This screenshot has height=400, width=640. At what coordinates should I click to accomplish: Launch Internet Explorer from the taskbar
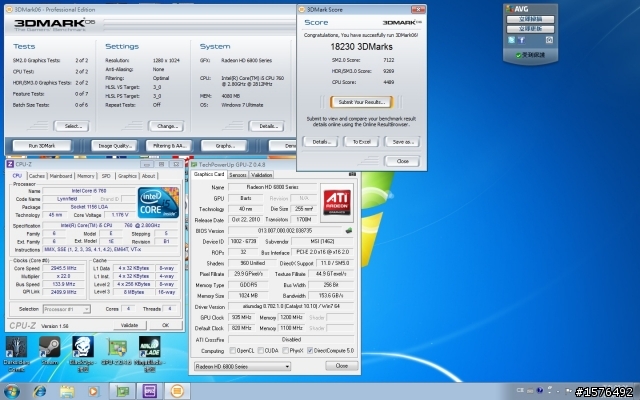pos(40,391)
